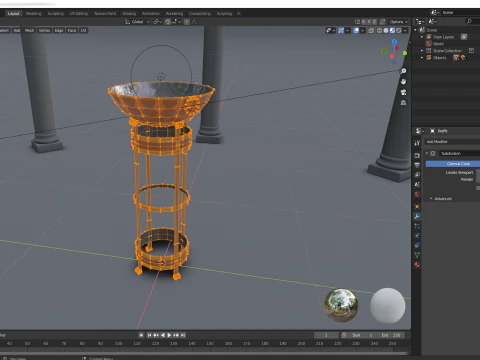Switch to Modeling workspace tab
Image resolution: width=480 pixels, height=360 pixels.
coord(33,14)
